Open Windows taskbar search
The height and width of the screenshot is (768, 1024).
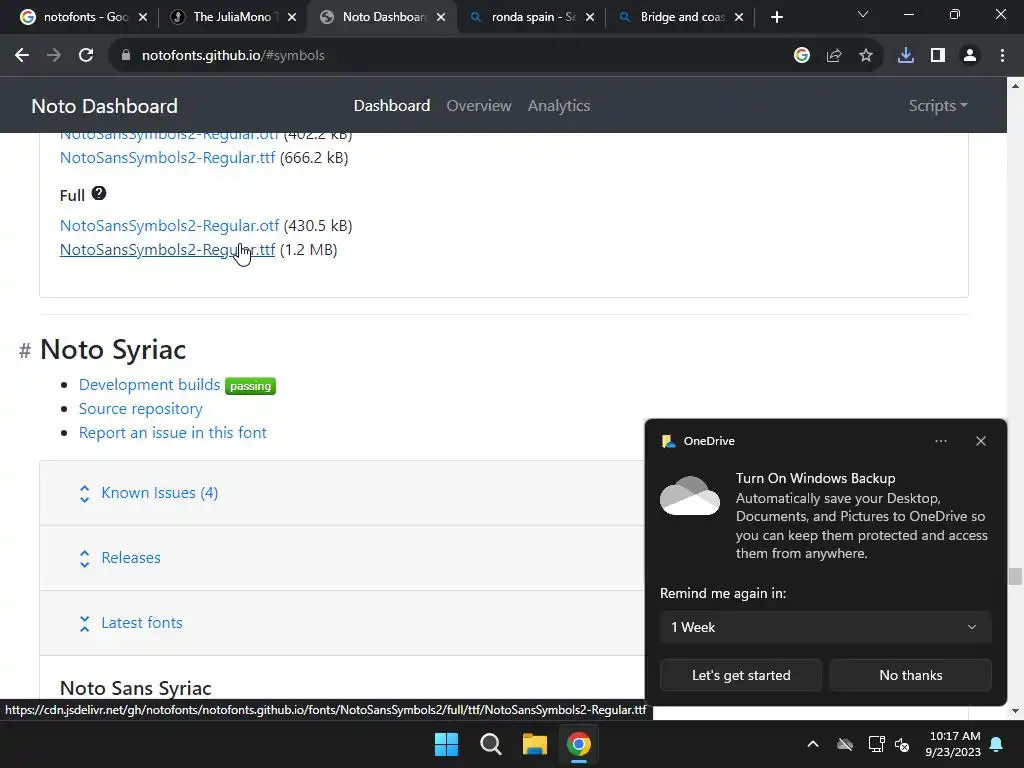tap(490, 744)
